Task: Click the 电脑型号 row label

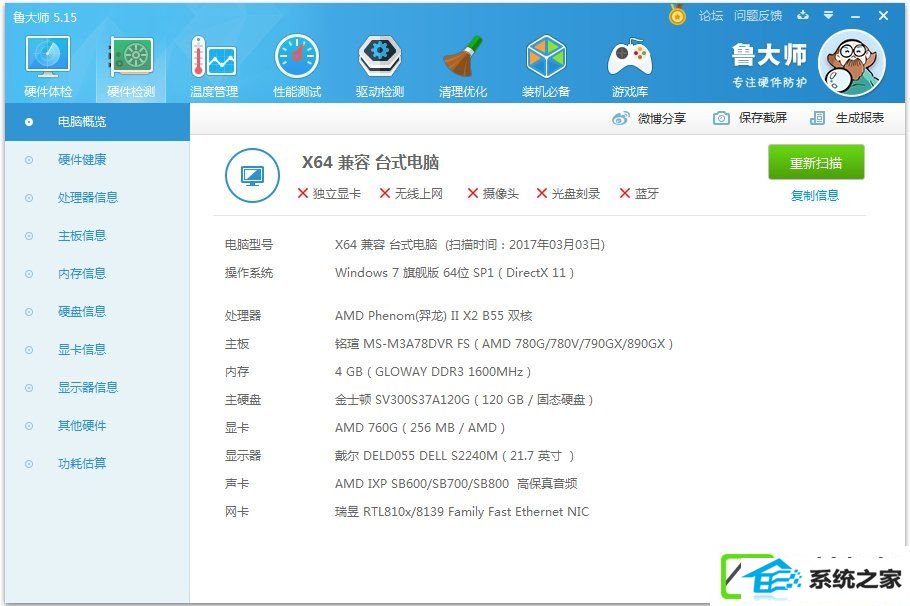Action: [x=249, y=245]
